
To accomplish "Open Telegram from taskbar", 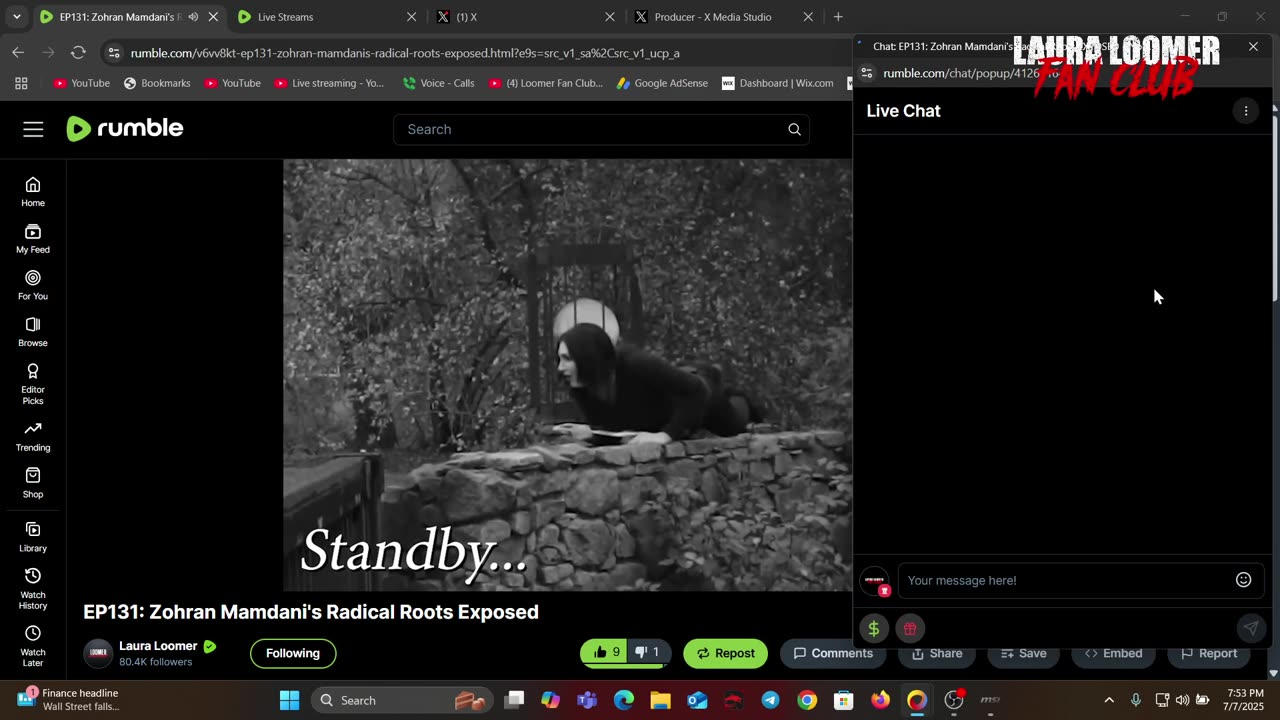I will click(770, 700).
